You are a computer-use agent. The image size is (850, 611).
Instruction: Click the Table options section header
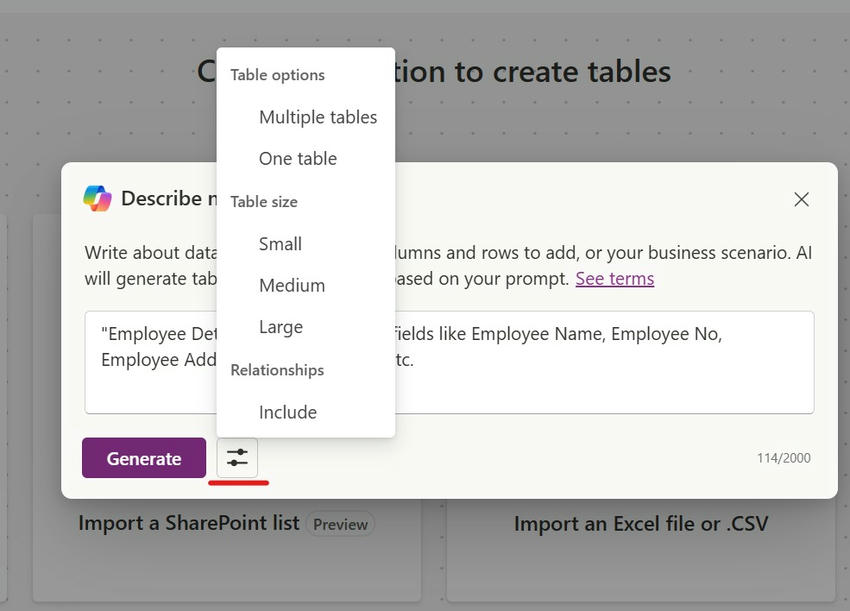point(277,75)
